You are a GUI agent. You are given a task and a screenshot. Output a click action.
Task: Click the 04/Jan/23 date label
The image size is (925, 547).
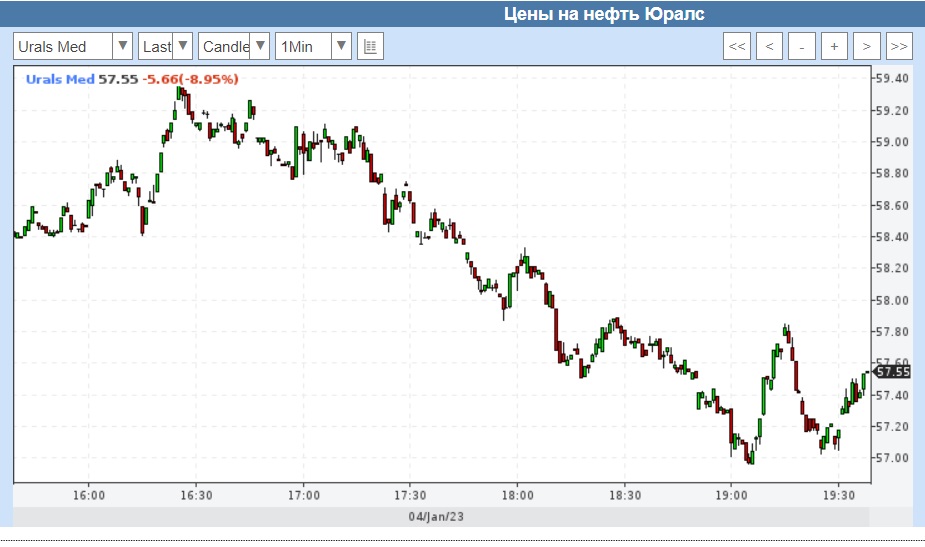click(x=436, y=516)
